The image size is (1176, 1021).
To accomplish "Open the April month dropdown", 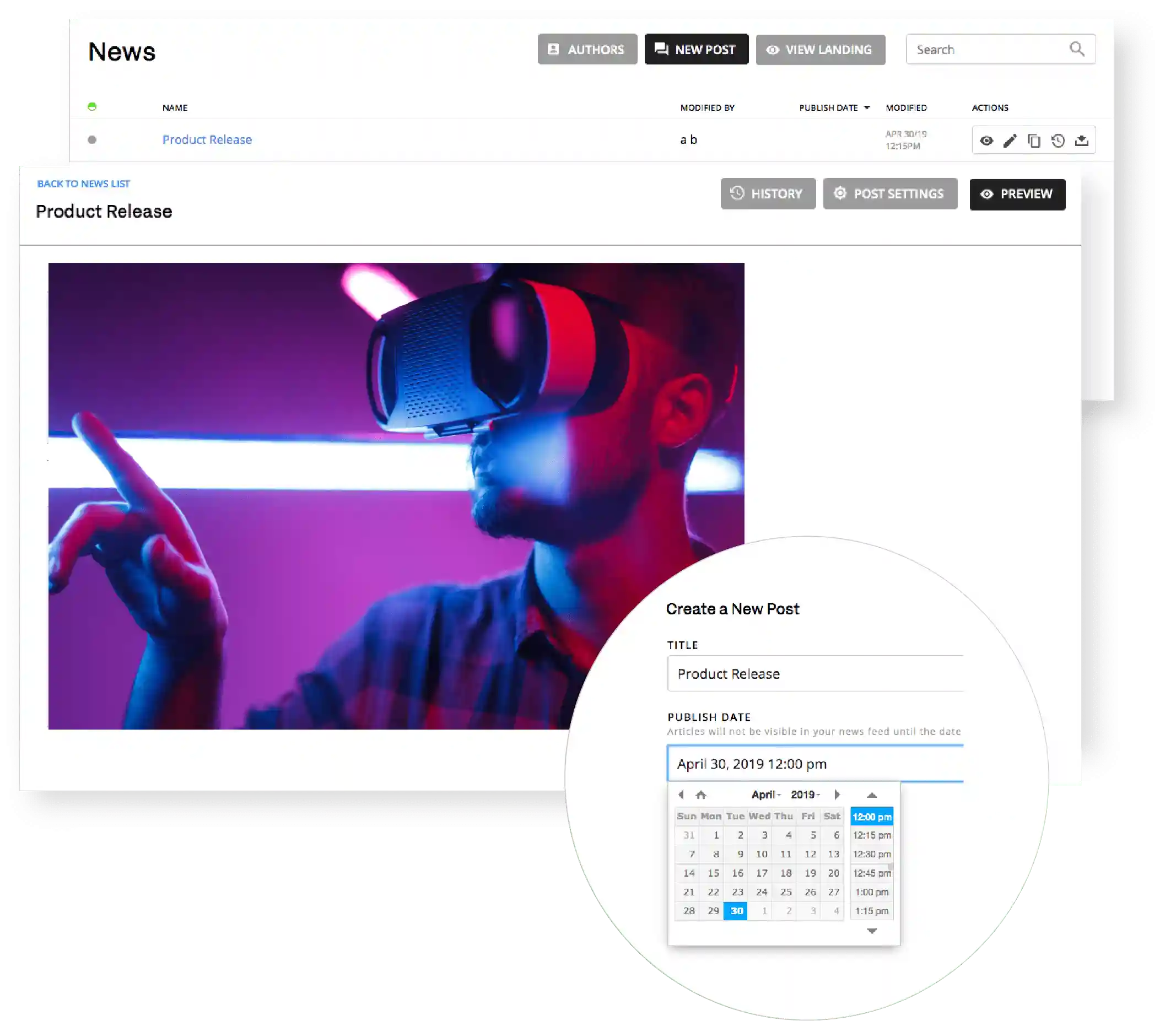I will (766, 795).
